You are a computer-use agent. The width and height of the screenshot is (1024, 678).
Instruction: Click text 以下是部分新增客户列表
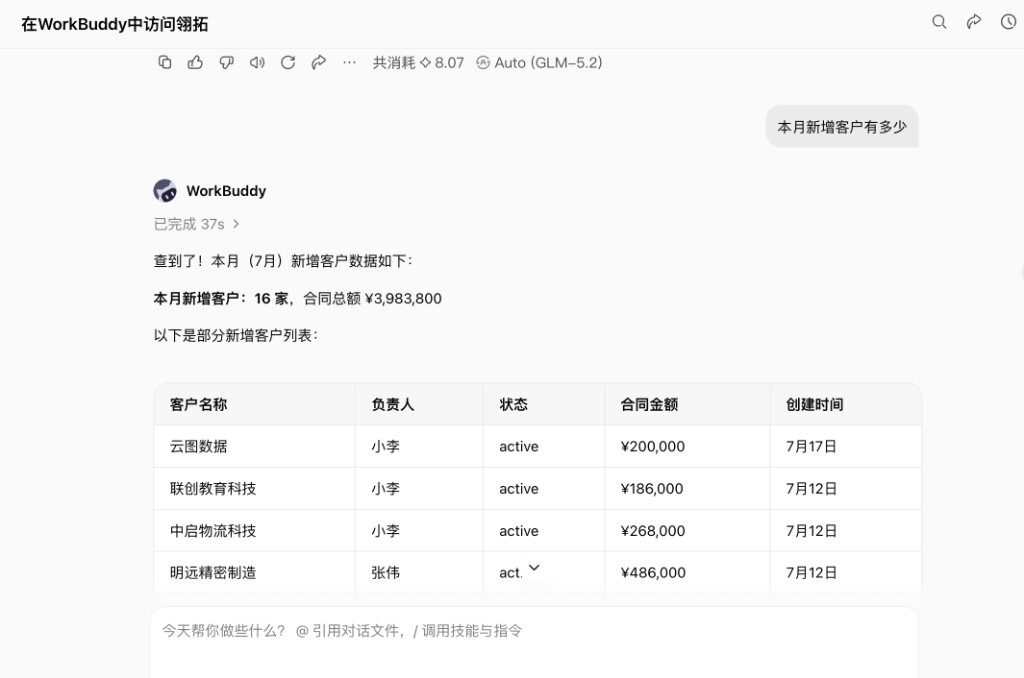(236, 336)
